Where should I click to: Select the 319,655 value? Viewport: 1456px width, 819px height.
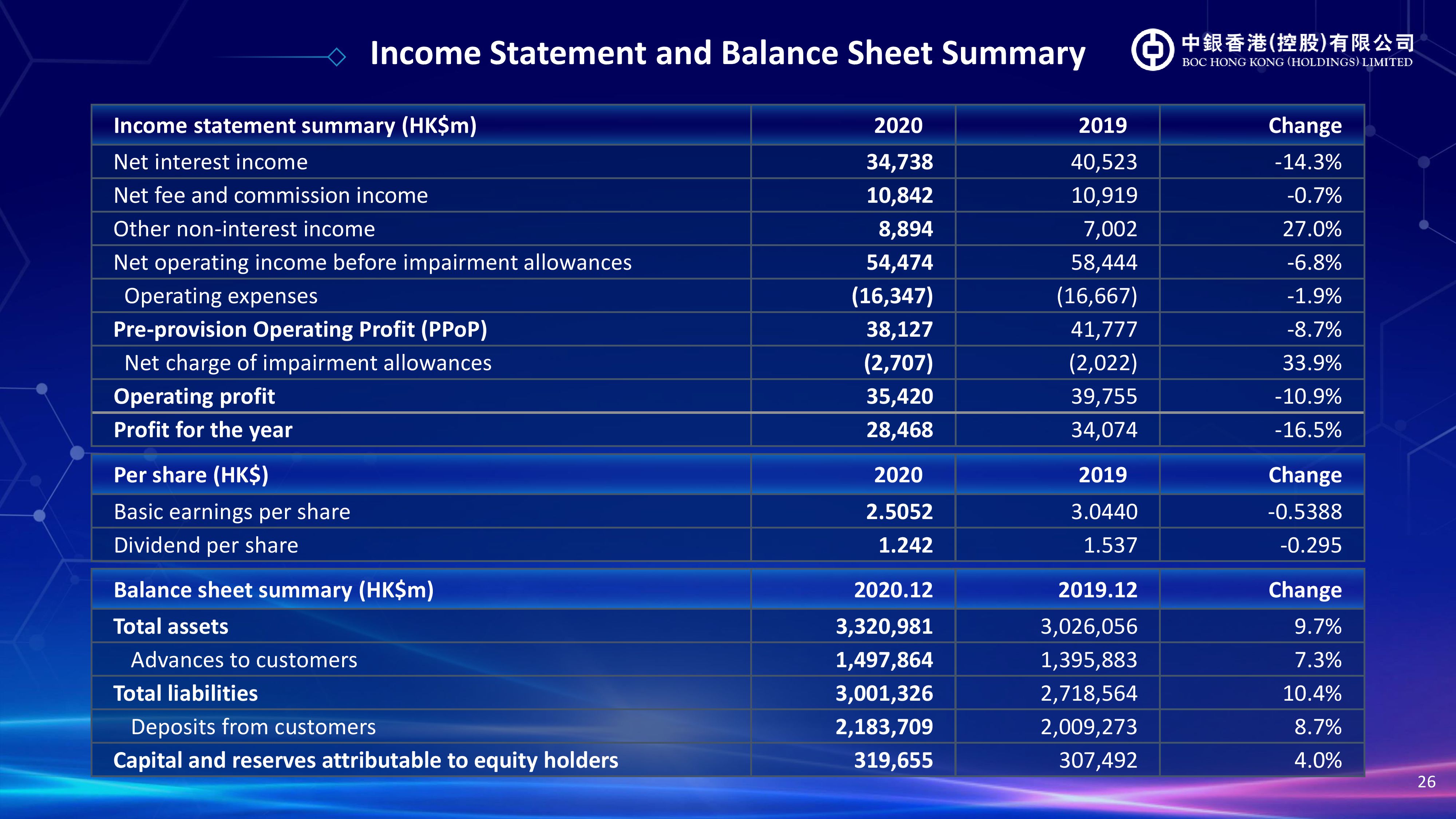tap(894, 761)
